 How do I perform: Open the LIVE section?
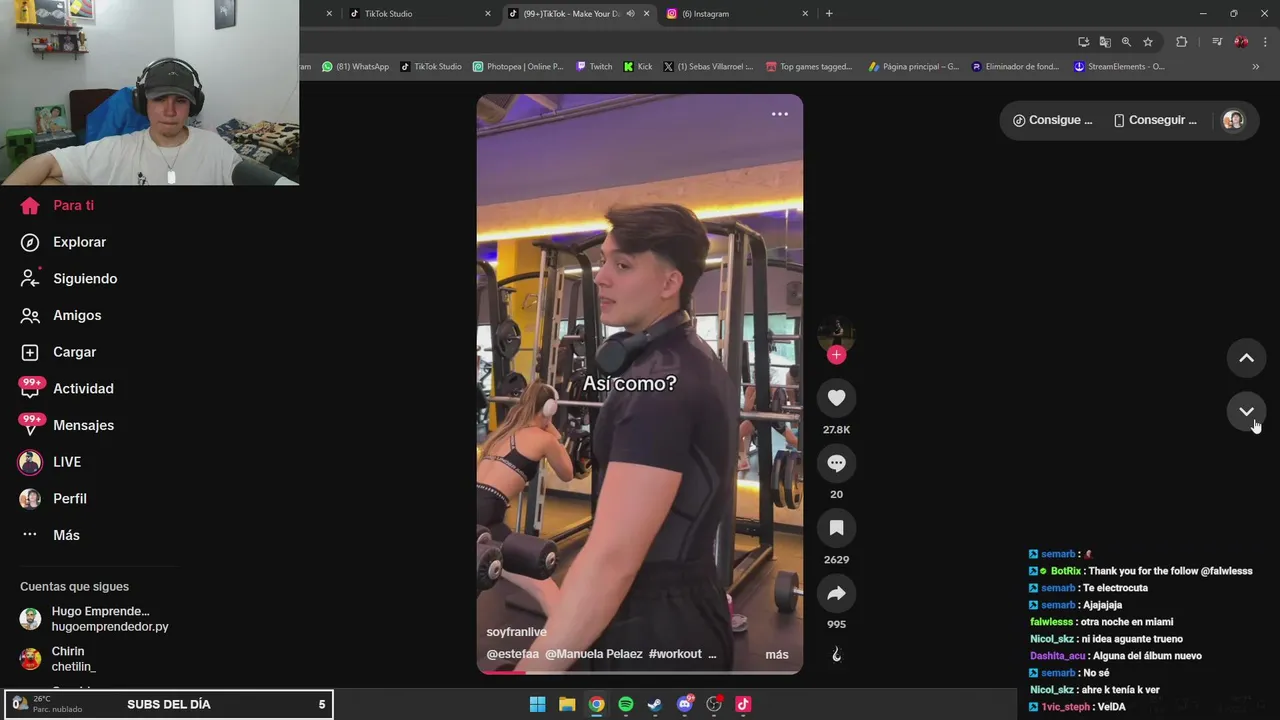(x=50, y=462)
